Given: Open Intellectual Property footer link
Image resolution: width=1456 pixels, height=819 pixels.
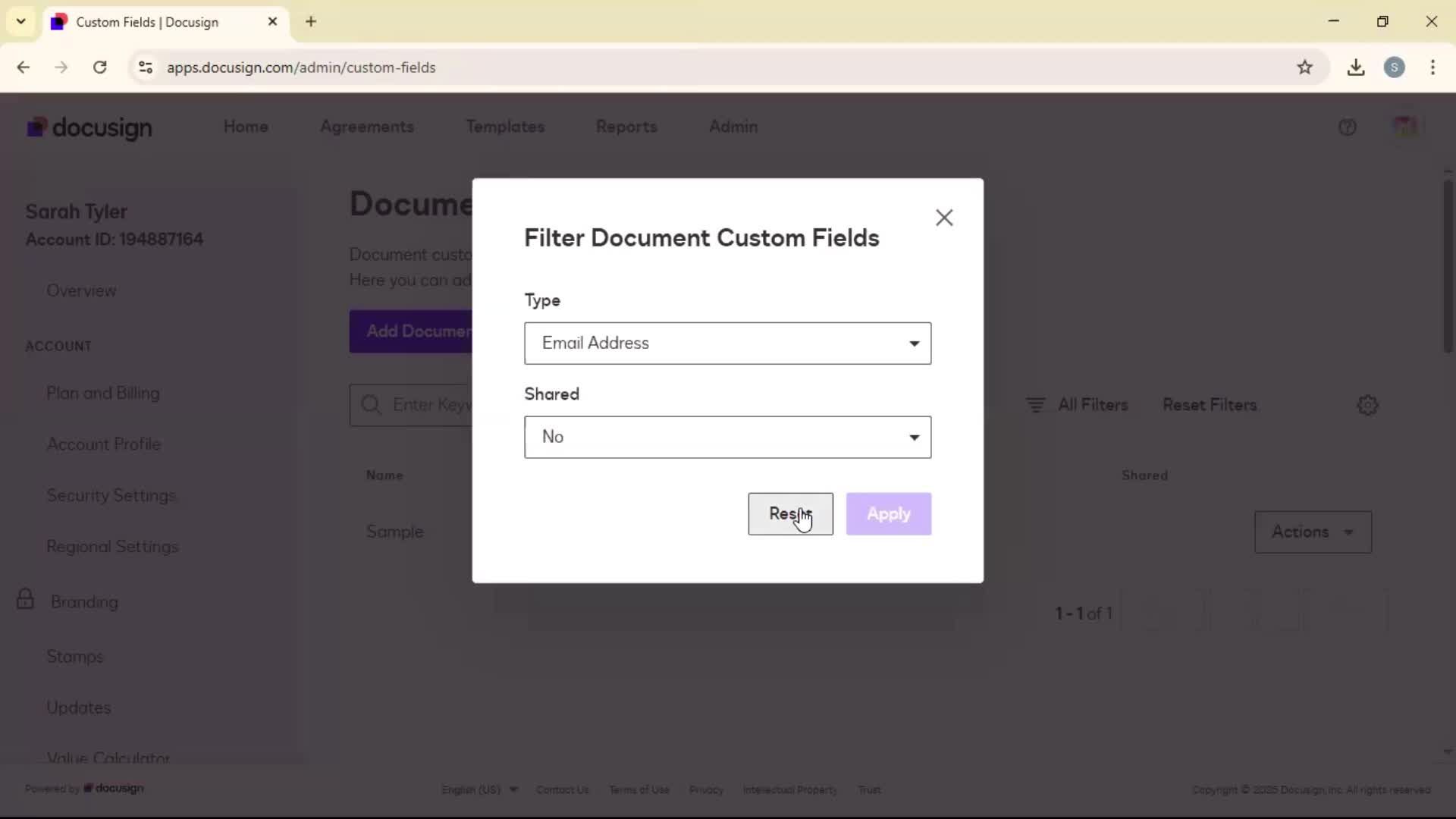Looking at the screenshot, I should tap(789, 789).
